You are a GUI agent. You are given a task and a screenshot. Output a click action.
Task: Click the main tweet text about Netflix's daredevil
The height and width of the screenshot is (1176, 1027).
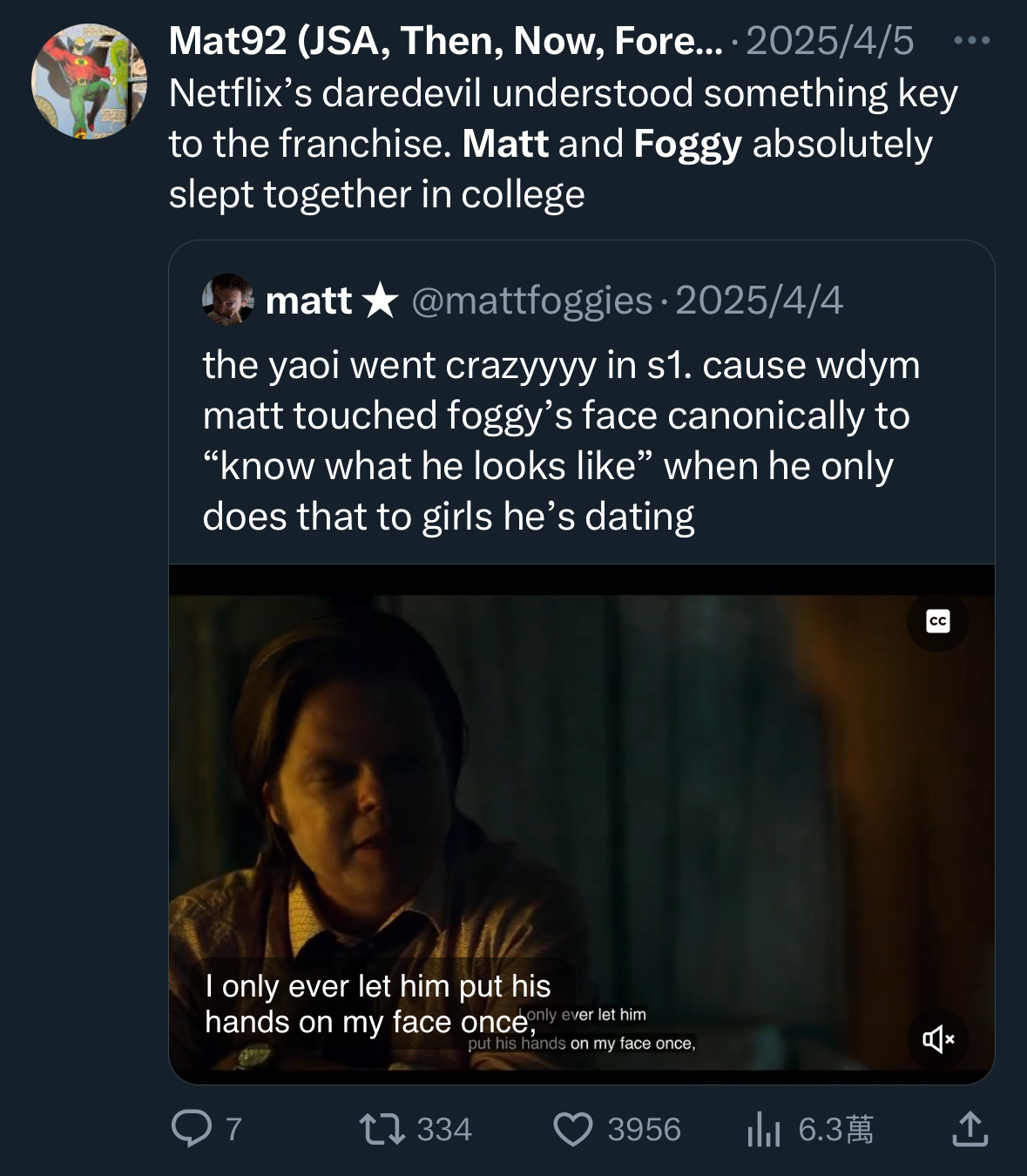[x=562, y=144]
